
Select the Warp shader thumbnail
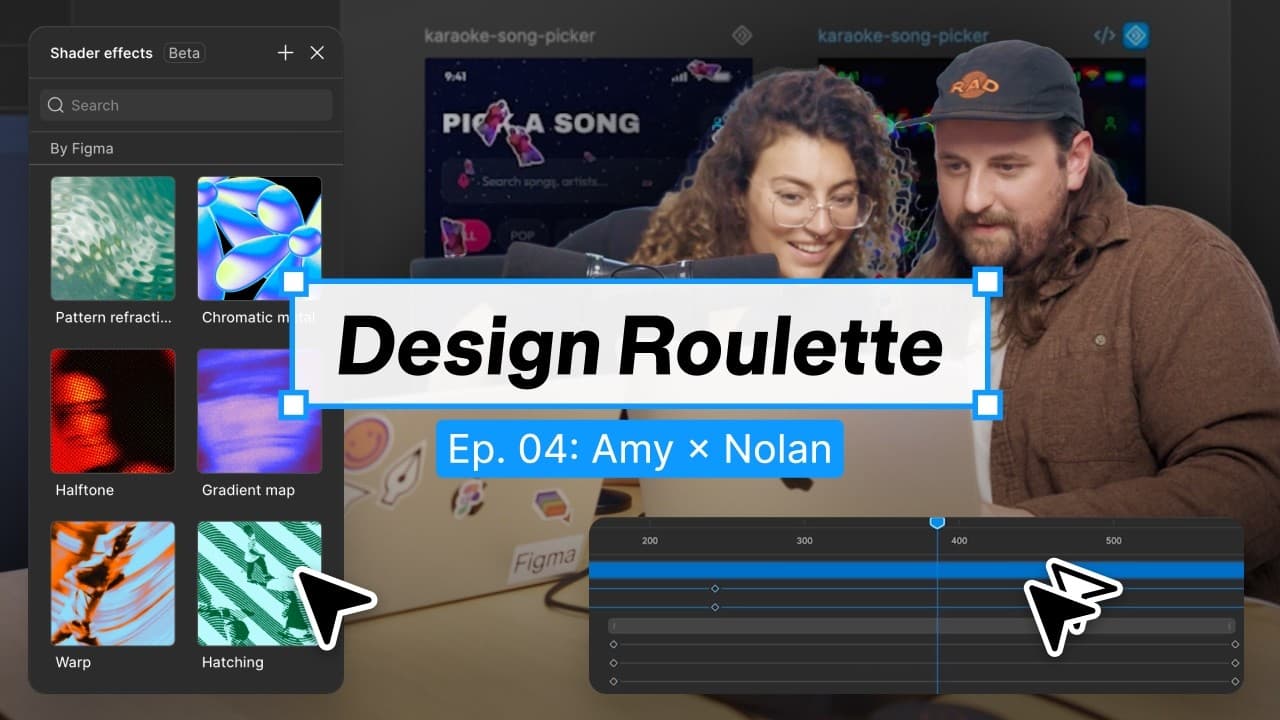point(113,583)
